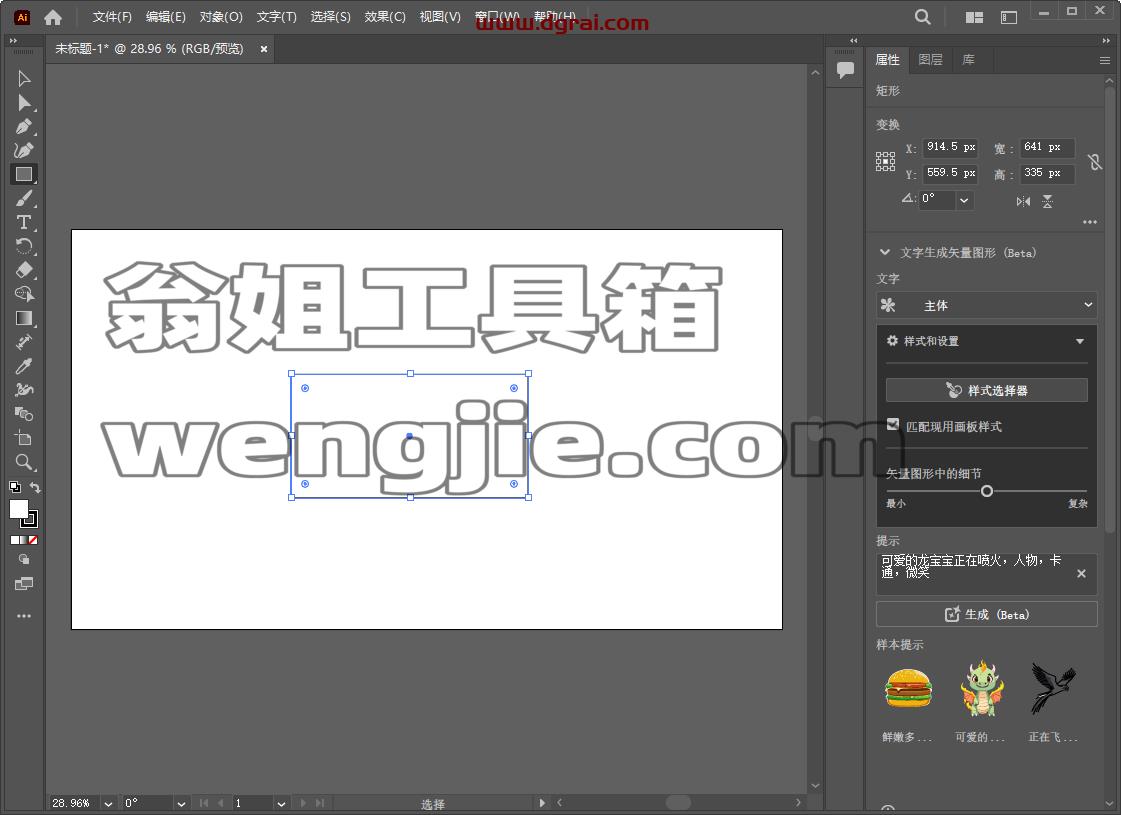Select the None color mode swatch
The height and width of the screenshot is (815, 1121).
(x=33, y=540)
